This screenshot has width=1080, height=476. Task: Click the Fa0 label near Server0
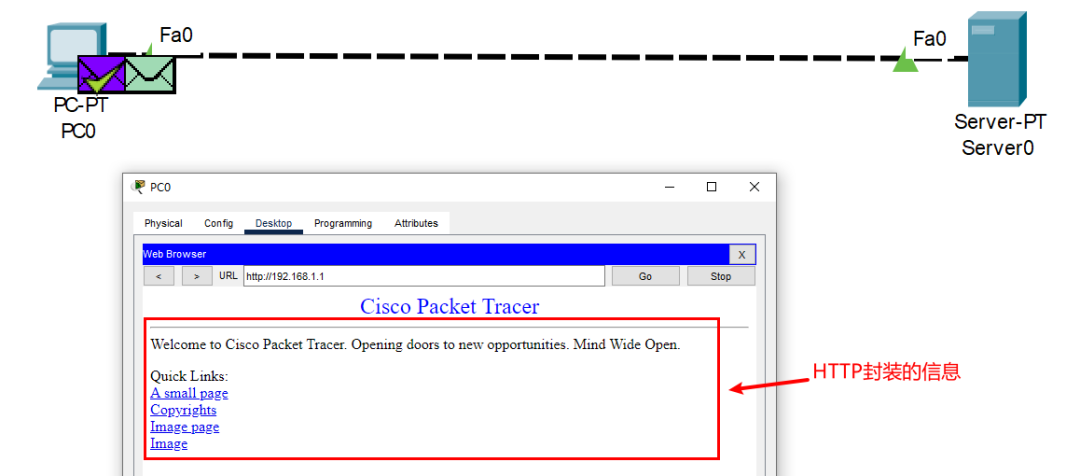[930, 39]
